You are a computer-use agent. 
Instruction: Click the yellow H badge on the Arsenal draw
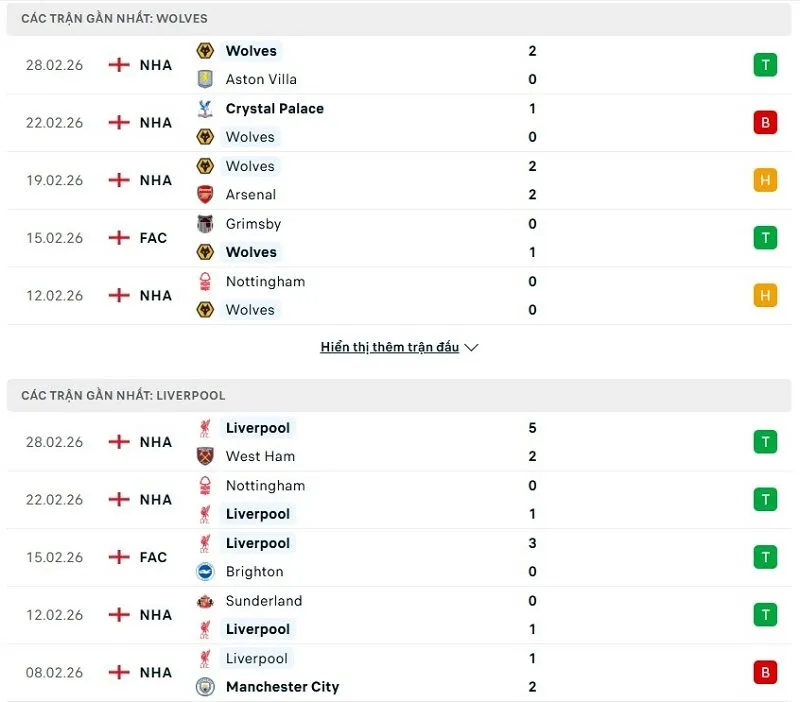pos(765,180)
